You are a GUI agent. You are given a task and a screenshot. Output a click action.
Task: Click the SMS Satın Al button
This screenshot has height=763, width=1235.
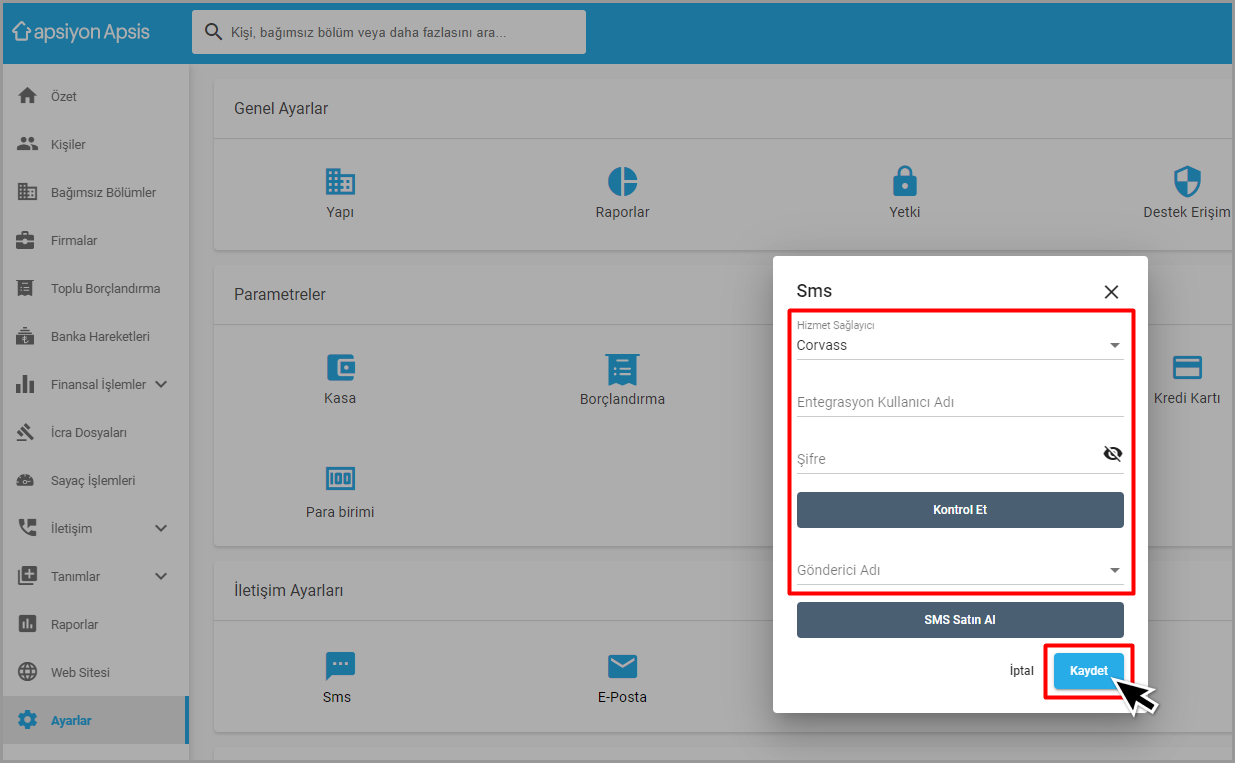coord(960,620)
